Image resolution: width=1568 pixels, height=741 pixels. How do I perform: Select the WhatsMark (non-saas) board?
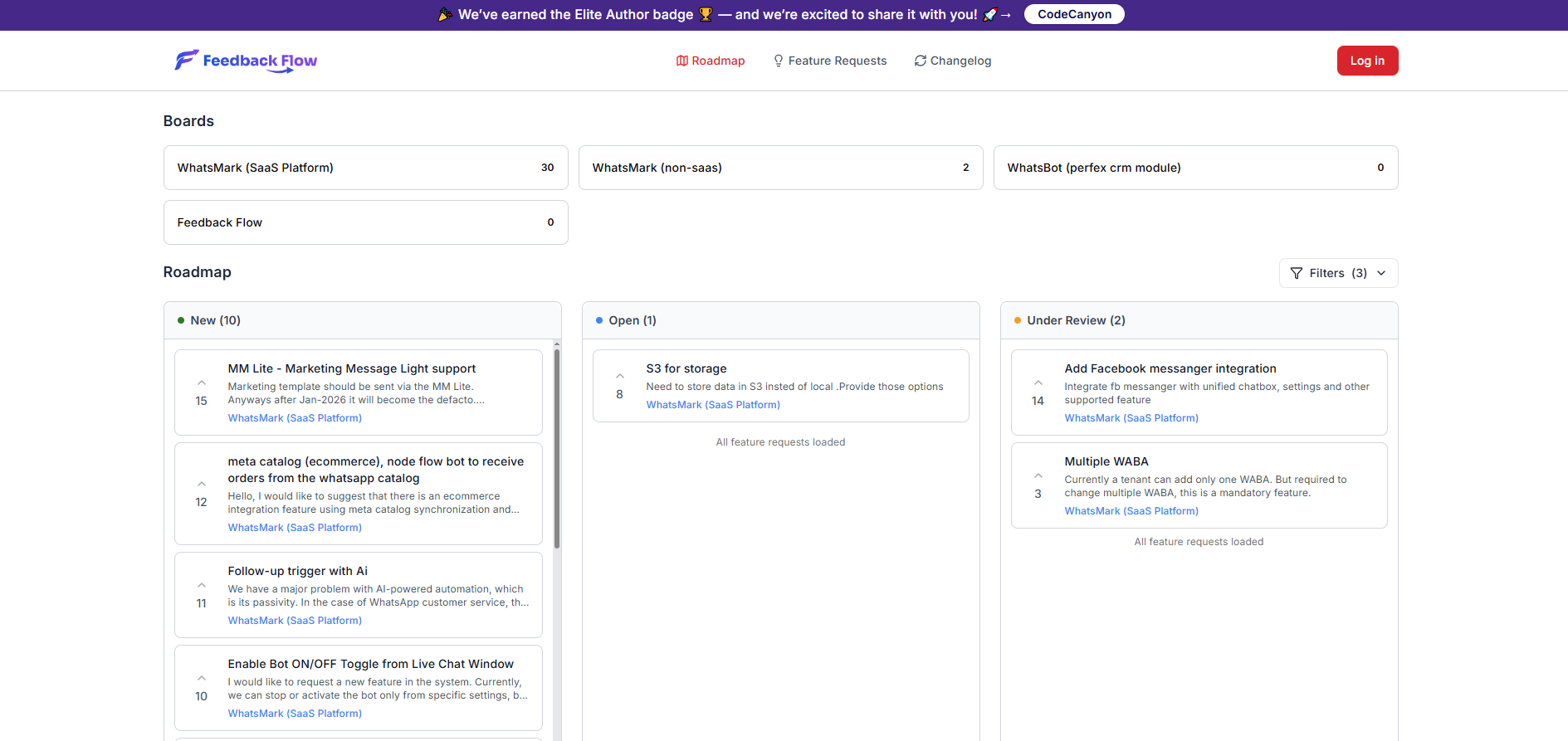781,168
